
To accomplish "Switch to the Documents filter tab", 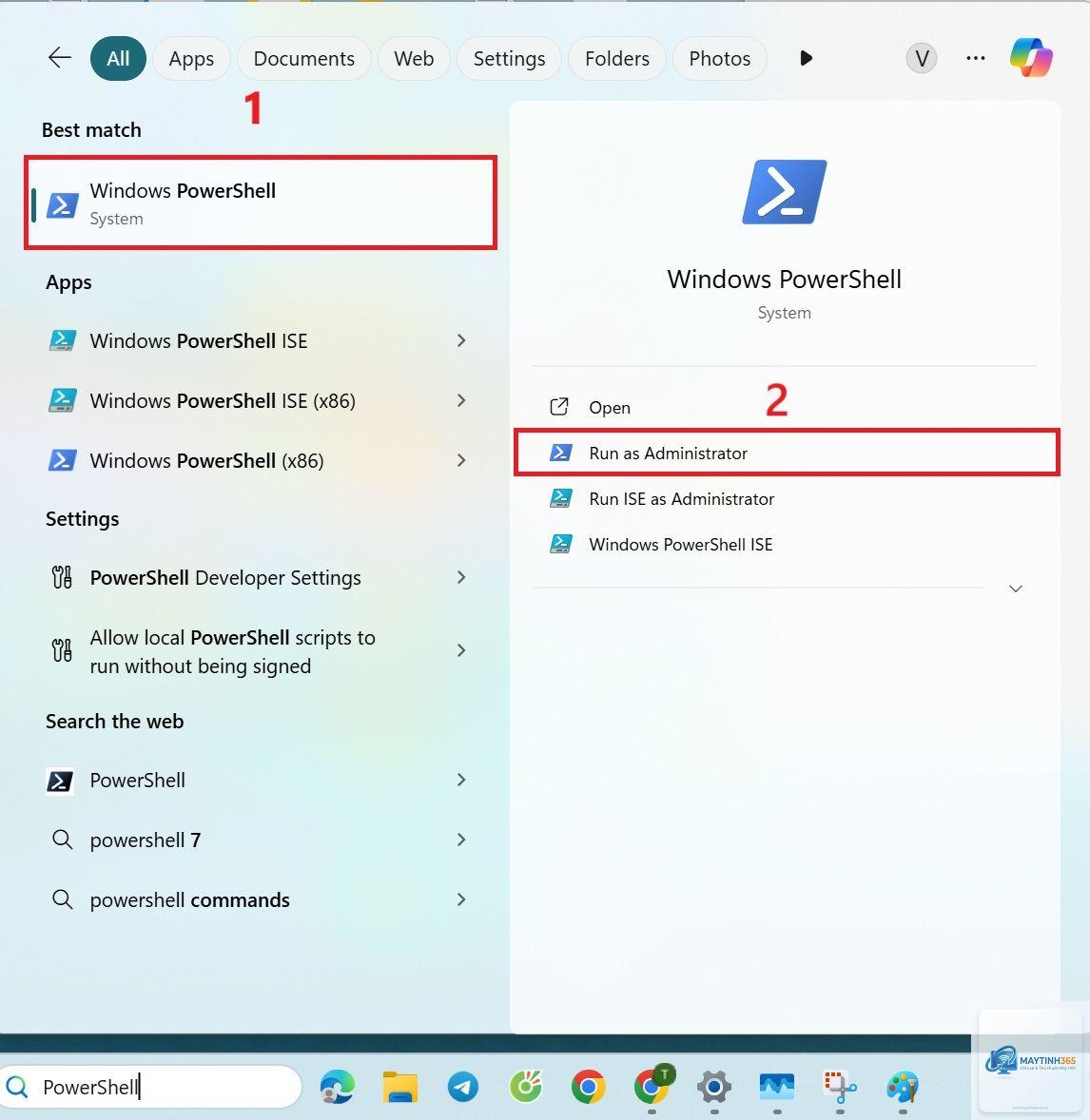I will pos(303,59).
